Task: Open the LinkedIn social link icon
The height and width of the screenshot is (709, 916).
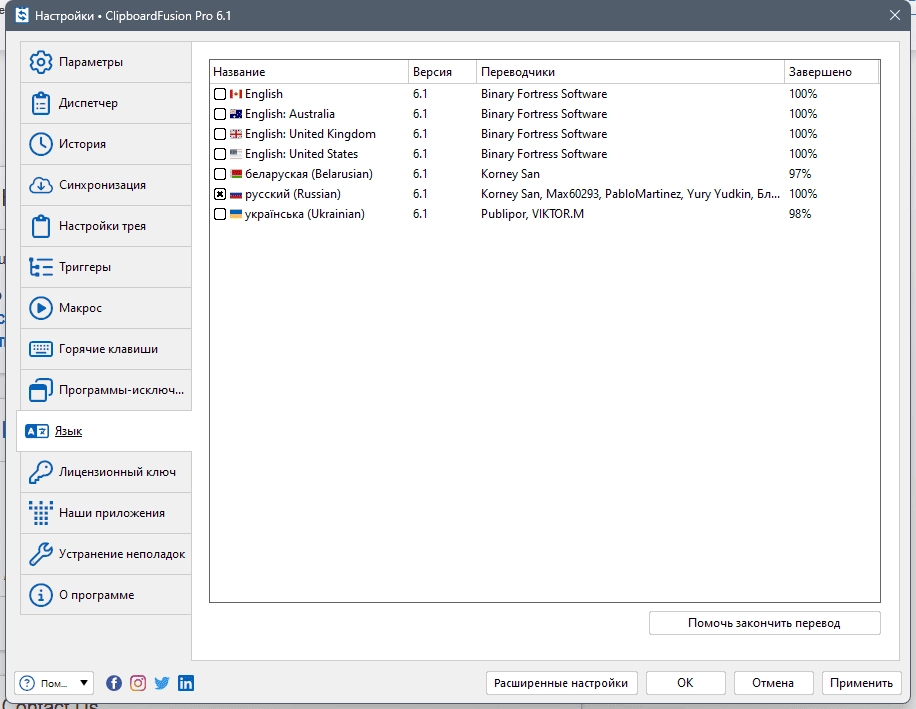Action: [186, 683]
